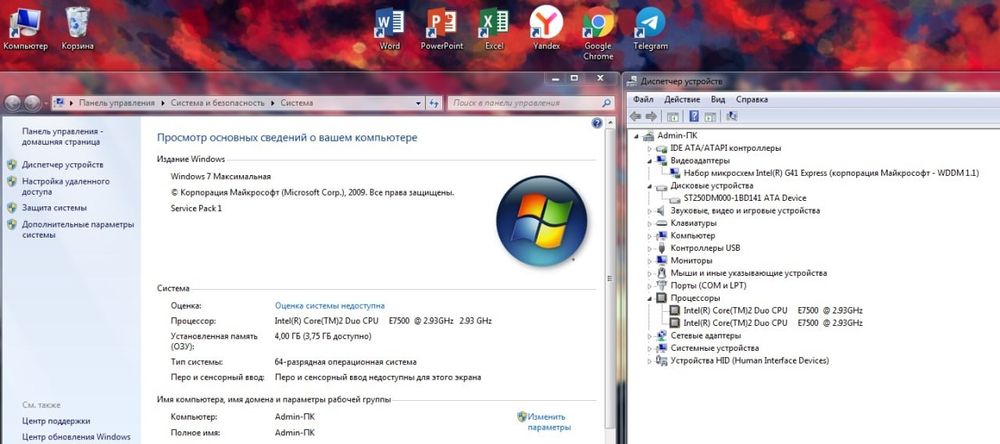
Task: Click the magnifier icon in the search box
Action: point(606,103)
